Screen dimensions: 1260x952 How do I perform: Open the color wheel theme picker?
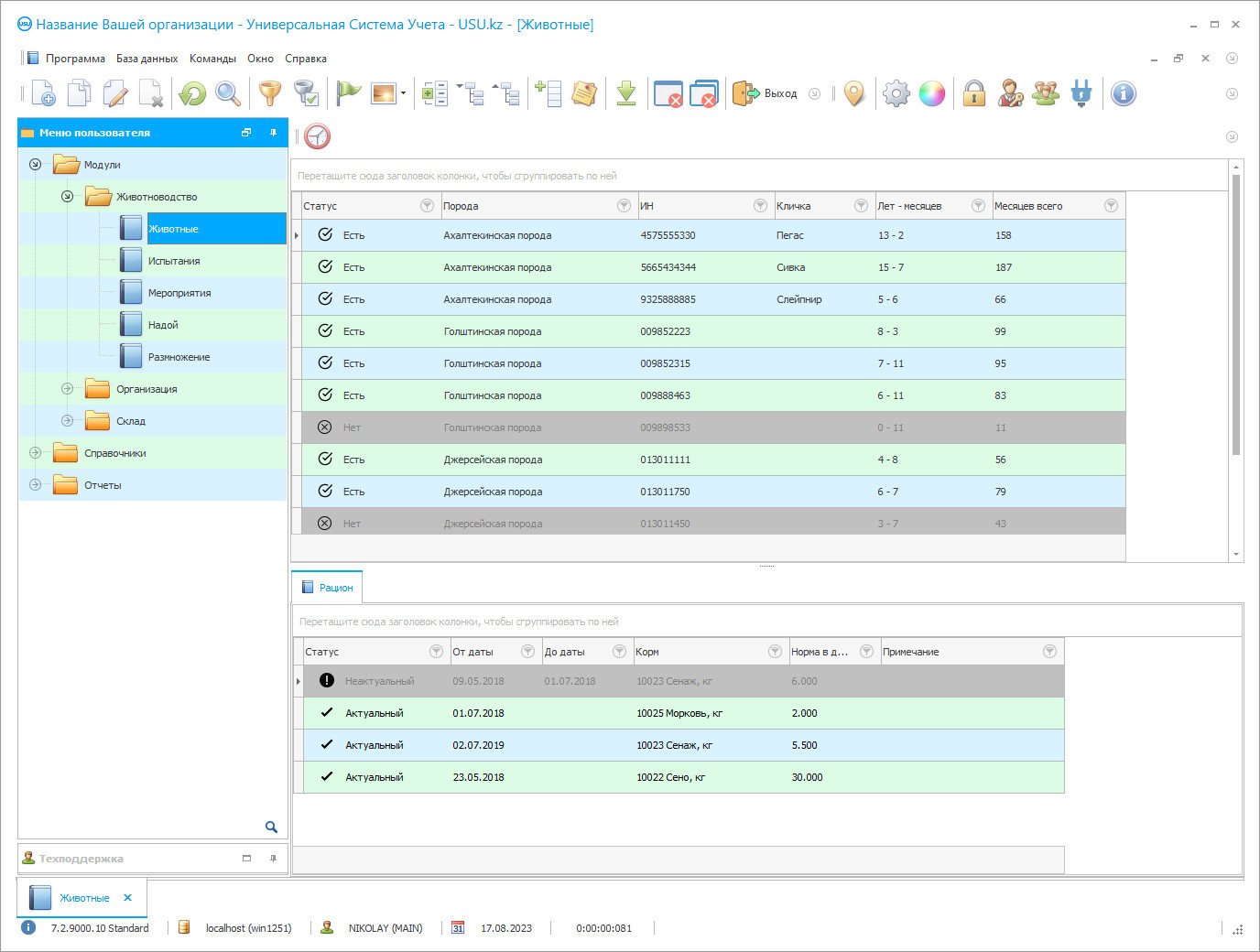(x=932, y=93)
